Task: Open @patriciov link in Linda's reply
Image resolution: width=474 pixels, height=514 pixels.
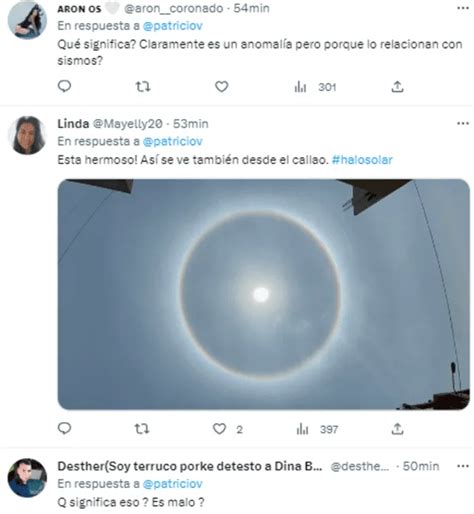Action: (173, 141)
